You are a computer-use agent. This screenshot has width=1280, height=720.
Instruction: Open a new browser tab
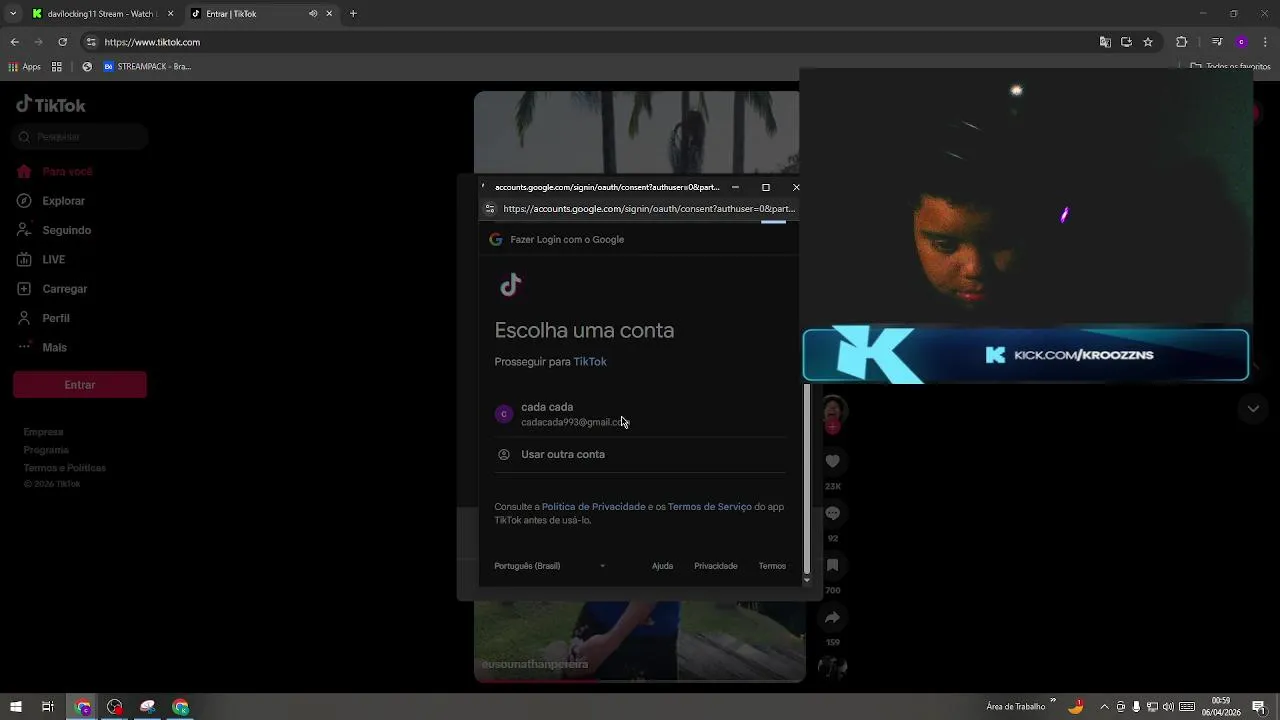353,14
